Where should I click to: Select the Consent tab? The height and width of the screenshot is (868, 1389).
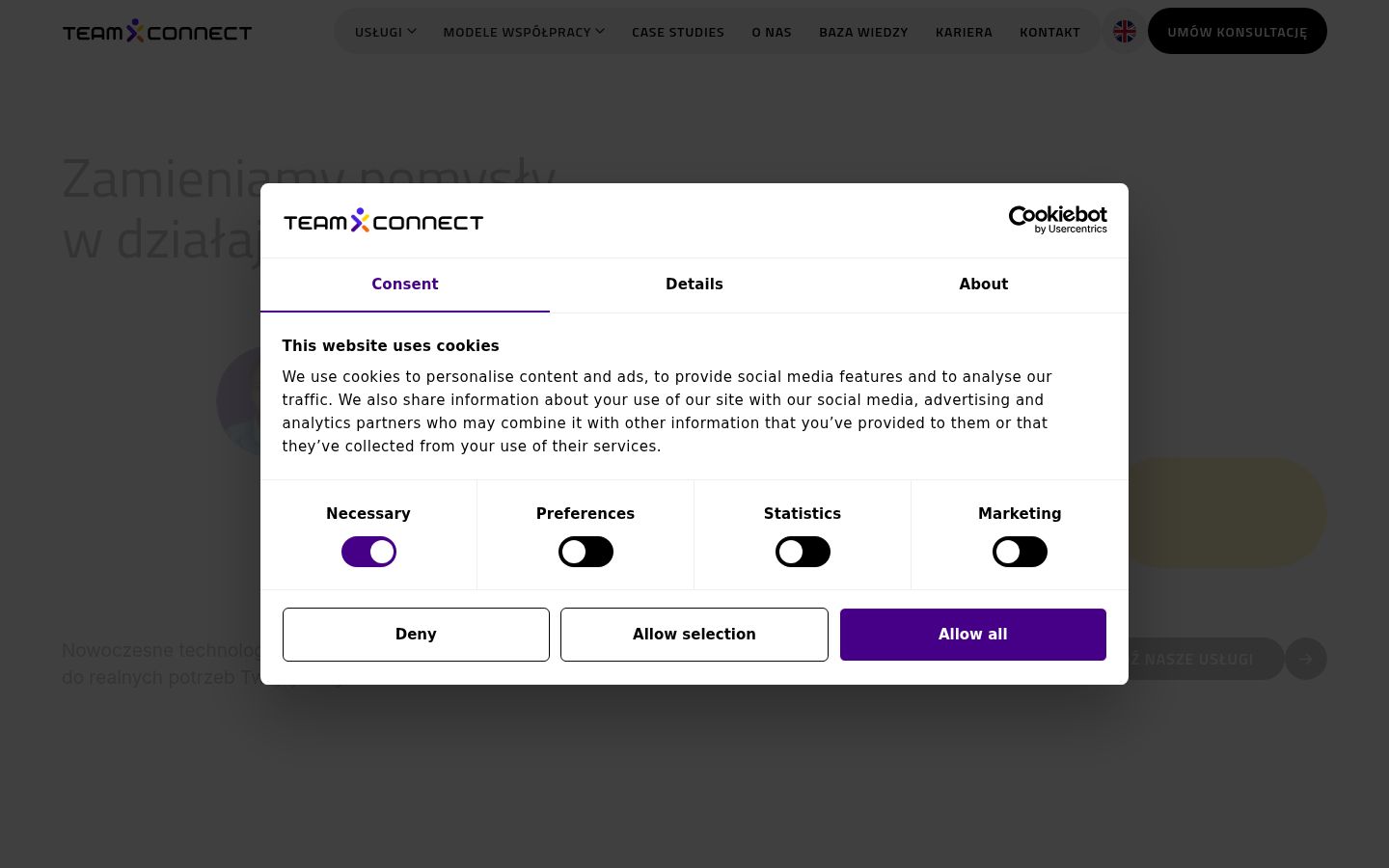pyautogui.click(x=405, y=285)
